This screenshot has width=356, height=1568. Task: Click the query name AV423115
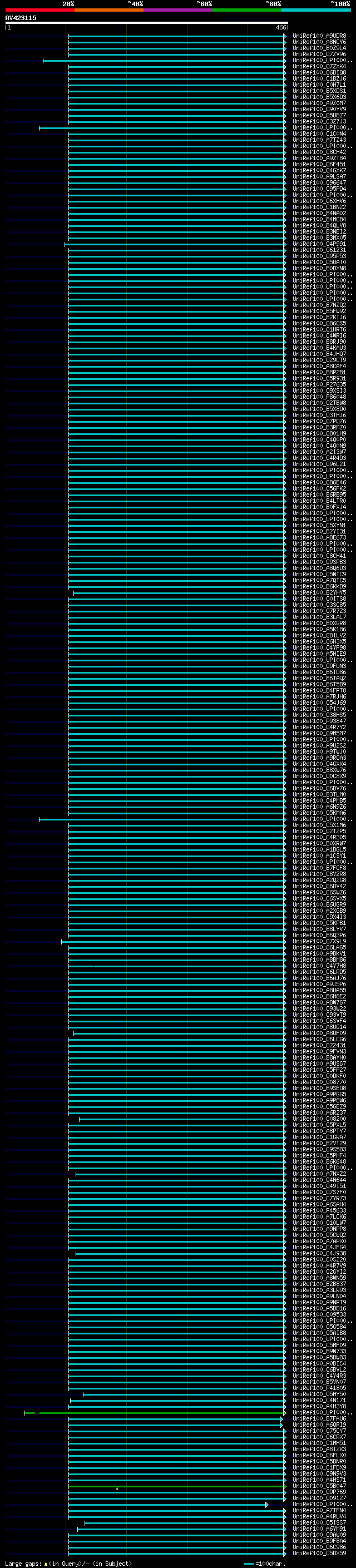tap(21, 18)
